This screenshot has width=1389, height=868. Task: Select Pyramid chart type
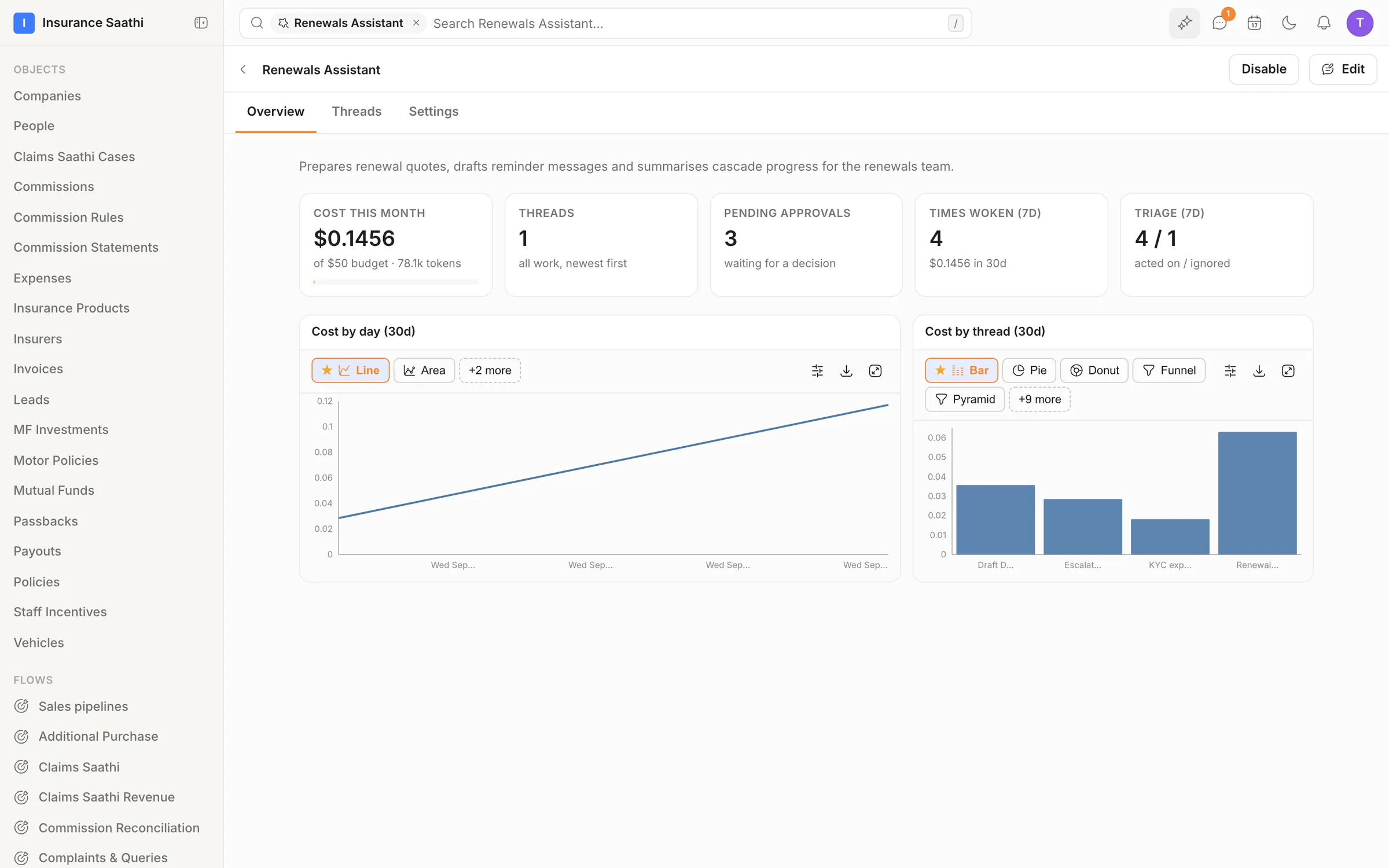coord(965,399)
